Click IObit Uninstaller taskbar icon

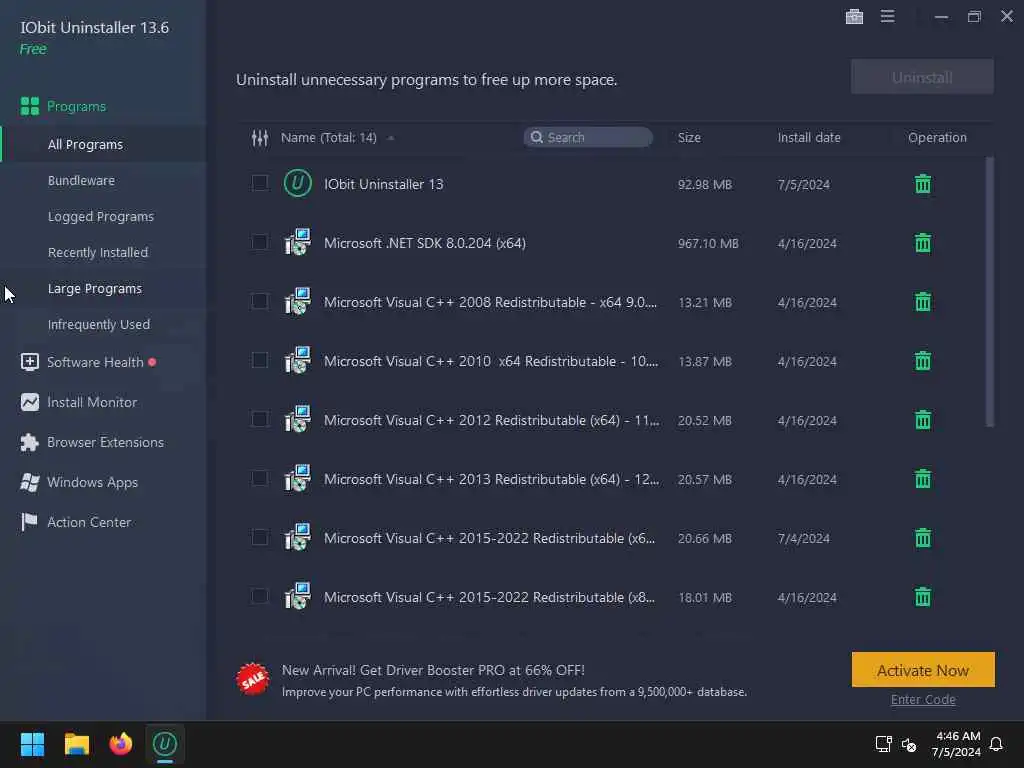pos(165,744)
